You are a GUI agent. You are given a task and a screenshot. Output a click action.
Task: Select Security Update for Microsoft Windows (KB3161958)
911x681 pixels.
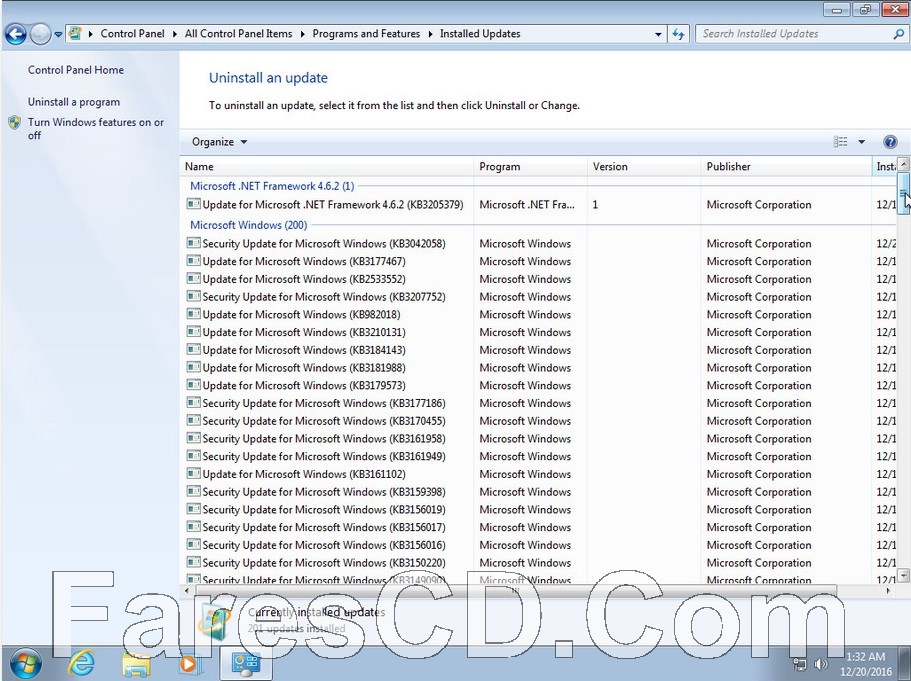point(324,439)
